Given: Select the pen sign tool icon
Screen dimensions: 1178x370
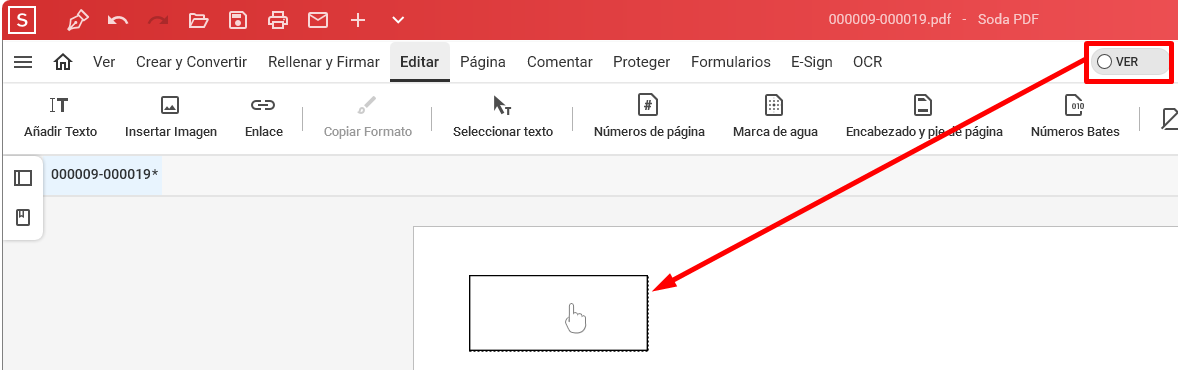Looking at the screenshot, I should tap(77, 20).
